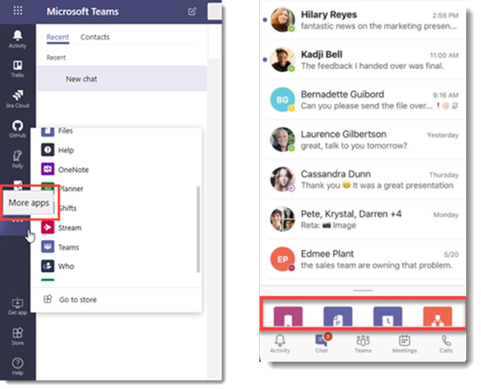Screen dimensions: 481x389
Task: Tap the drawer handle above app tray
Action: point(363,290)
